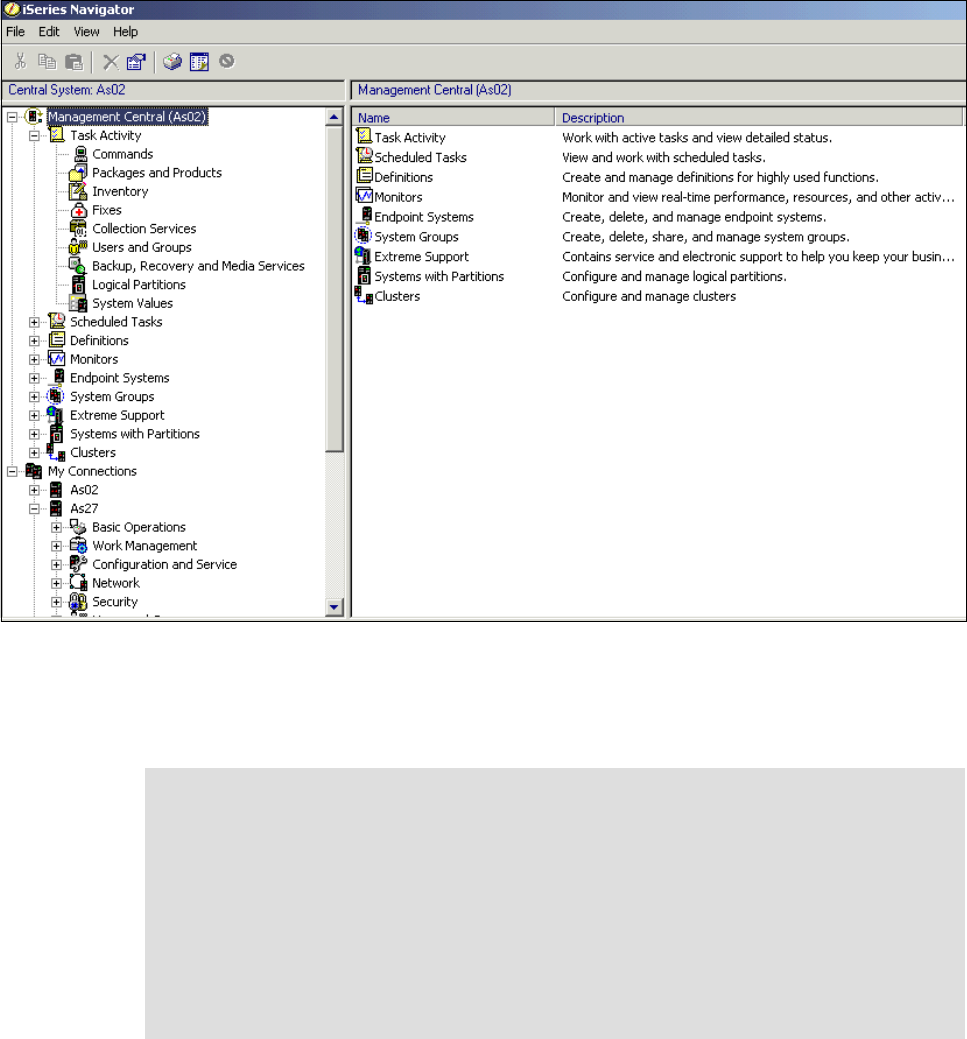967x1039 pixels.
Task: Click the Print toolbar icon
Action: (172, 62)
